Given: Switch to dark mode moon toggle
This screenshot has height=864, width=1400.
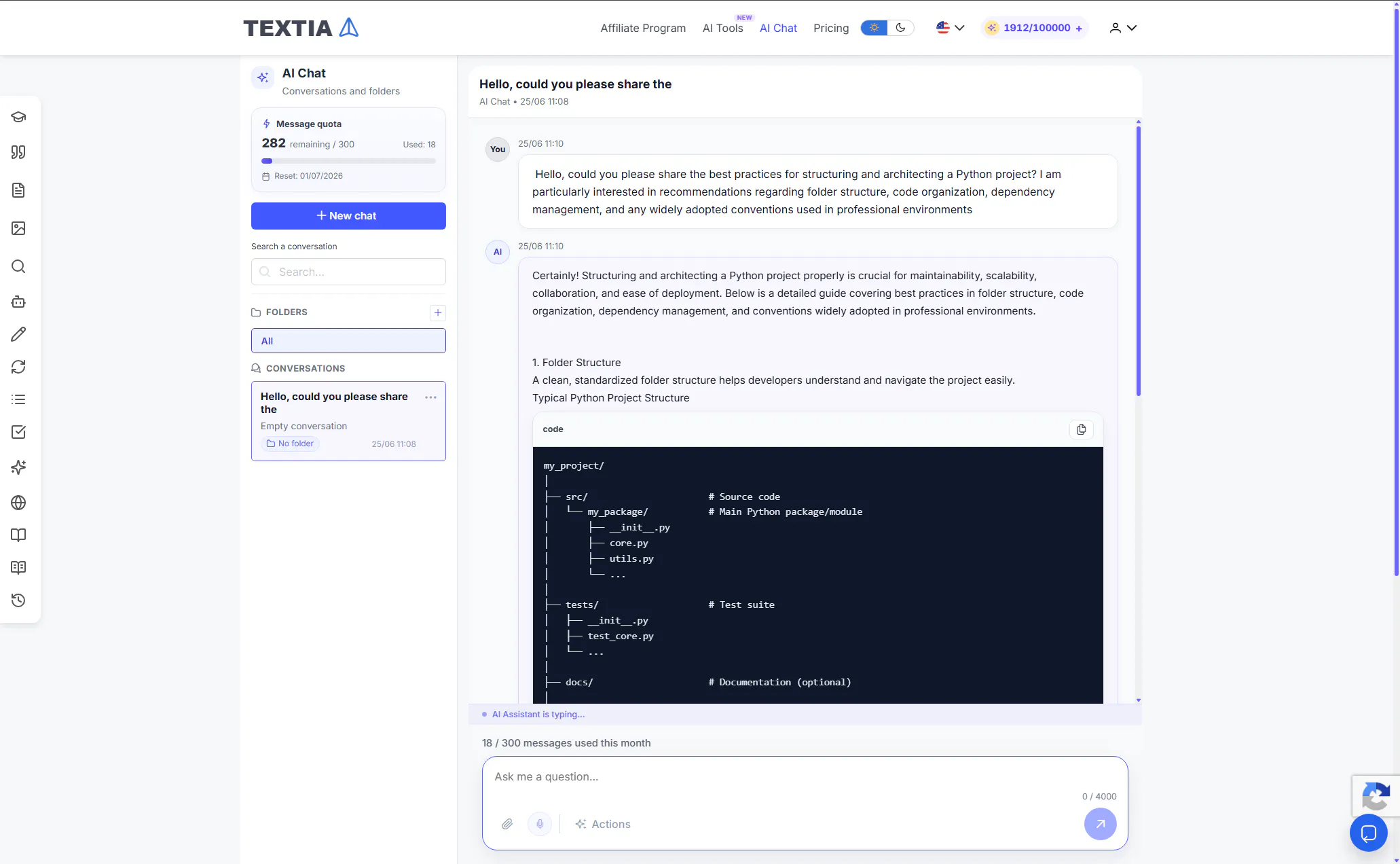Looking at the screenshot, I should [x=900, y=28].
